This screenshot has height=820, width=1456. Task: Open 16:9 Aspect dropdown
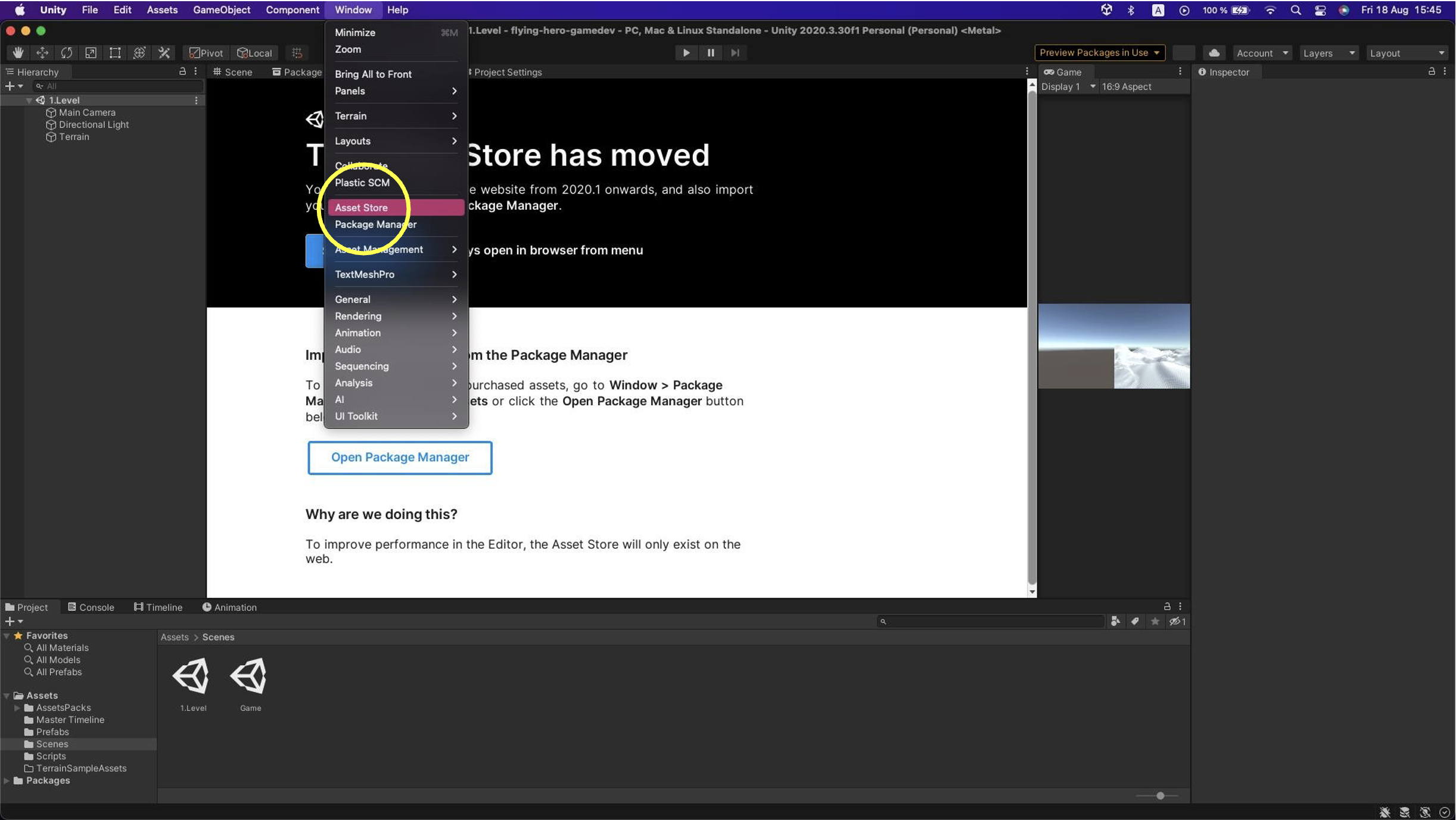pyautogui.click(x=1144, y=86)
